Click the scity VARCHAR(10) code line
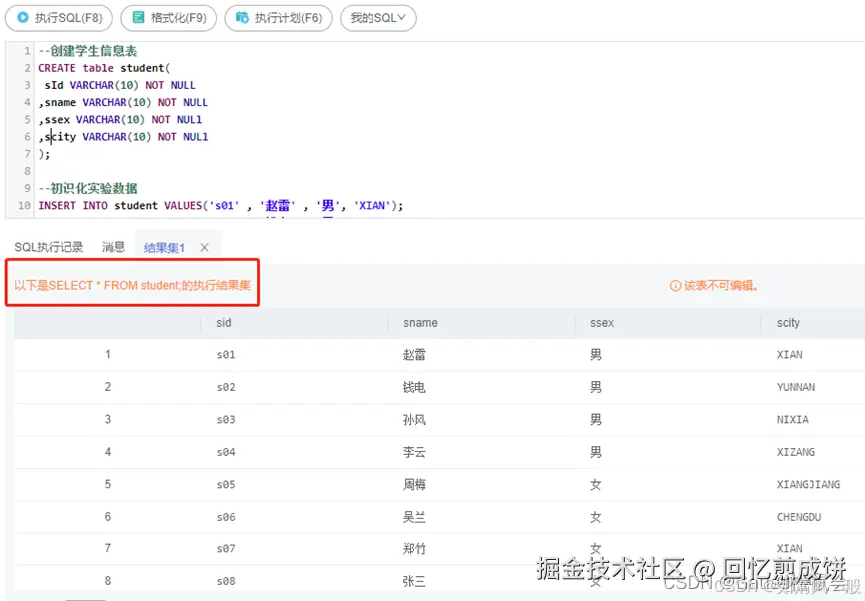 click(123, 137)
